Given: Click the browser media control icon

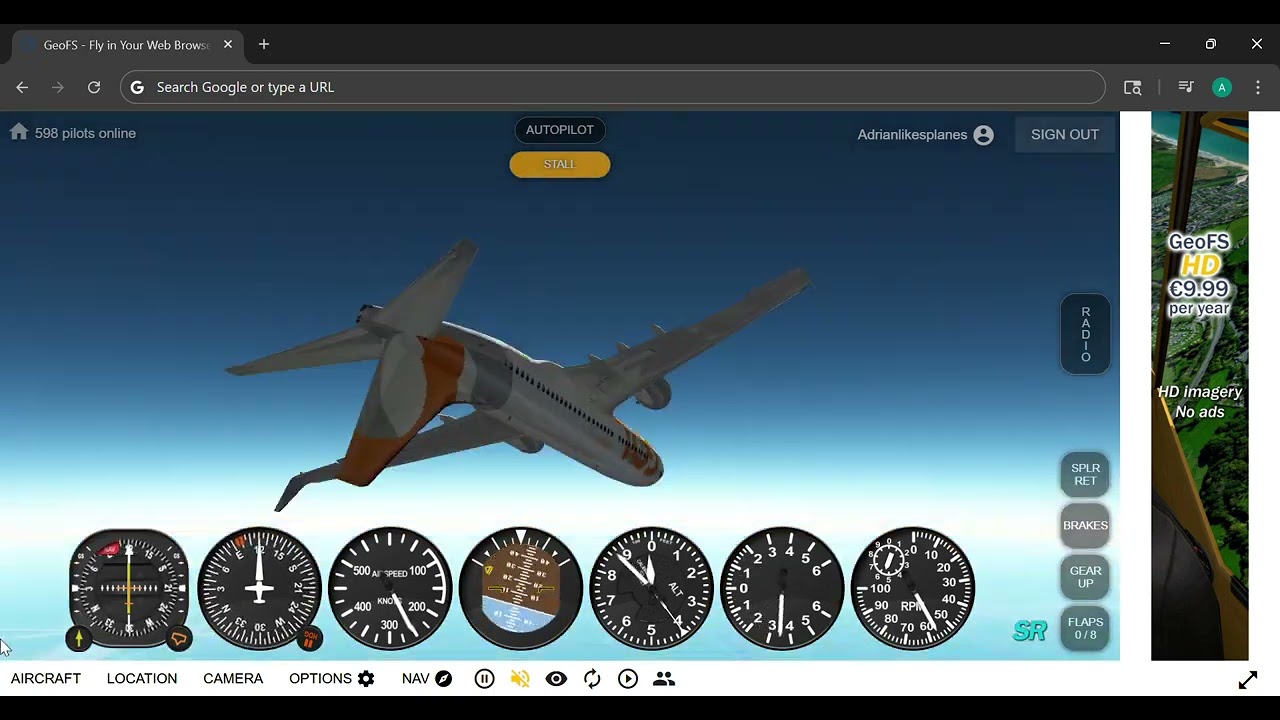Looking at the screenshot, I should (x=1186, y=88).
